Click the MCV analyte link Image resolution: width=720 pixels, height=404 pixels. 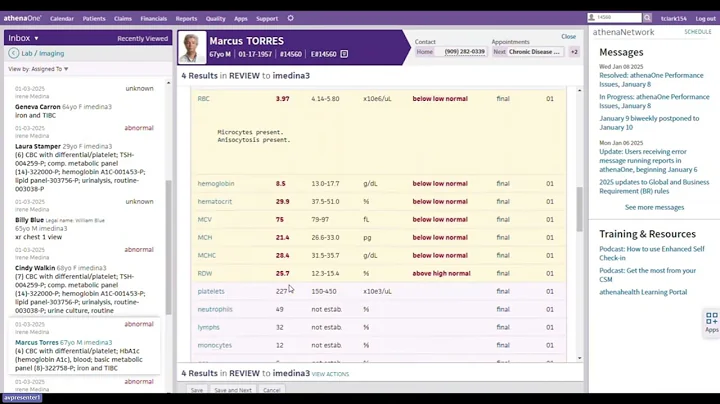(x=204, y=219)
